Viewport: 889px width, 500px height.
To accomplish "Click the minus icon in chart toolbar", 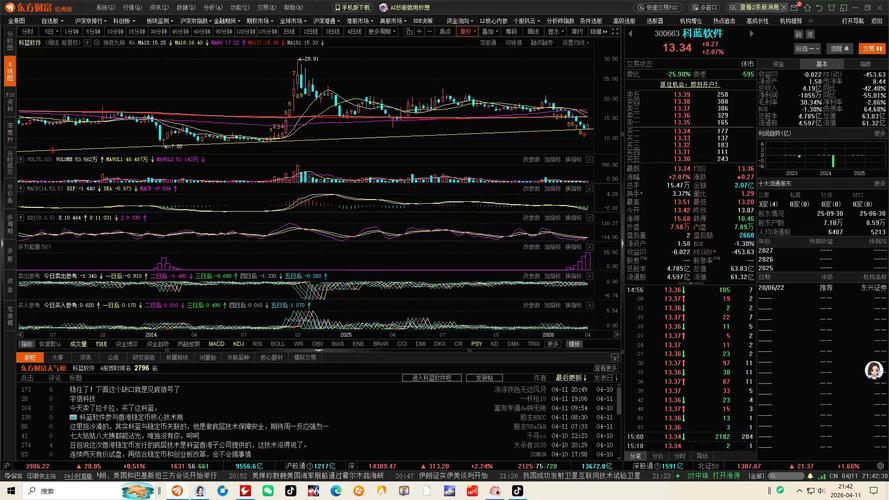I will pyautogui.click(x=429, y=32).
